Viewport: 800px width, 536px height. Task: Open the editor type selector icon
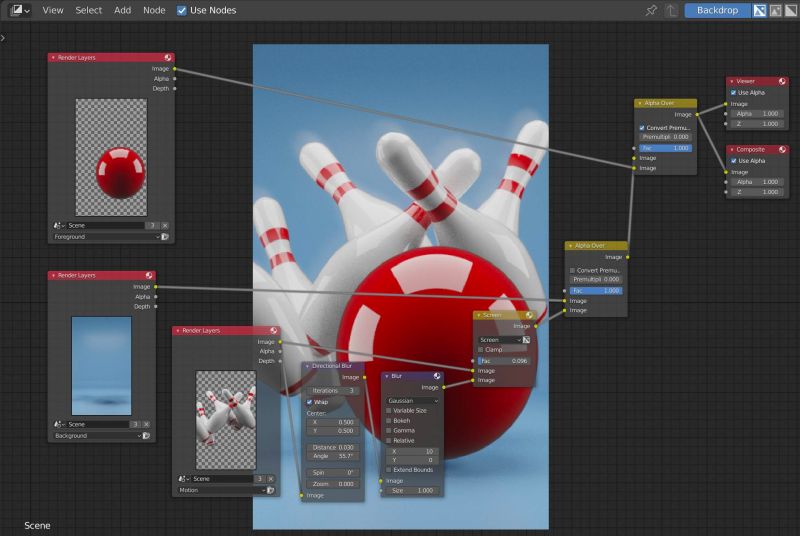[x=20, y=10]
